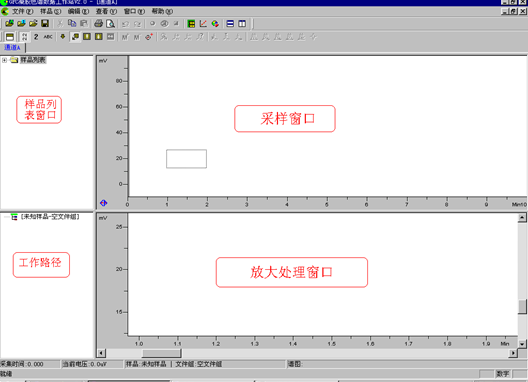Click the Copy icon in toolbar
This screenshot has height=382, width=528.
(72, 23)
